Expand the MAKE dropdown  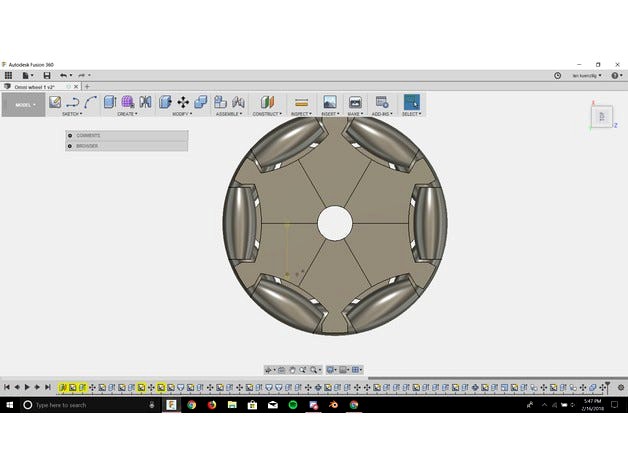pos(355,114)
